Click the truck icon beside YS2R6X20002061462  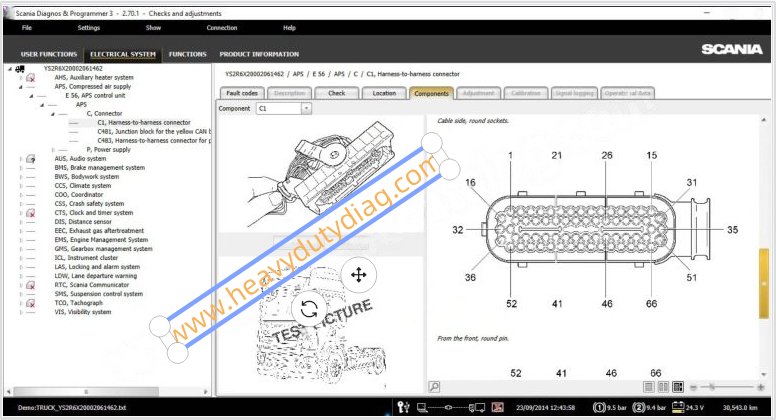click(x=20, y=69)
